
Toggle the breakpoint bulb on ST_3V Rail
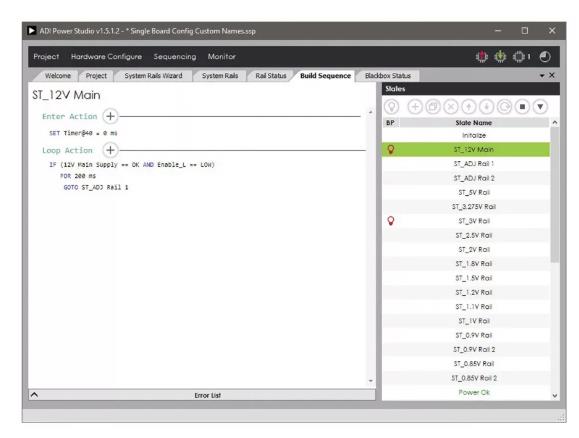(x=391, y=221)
